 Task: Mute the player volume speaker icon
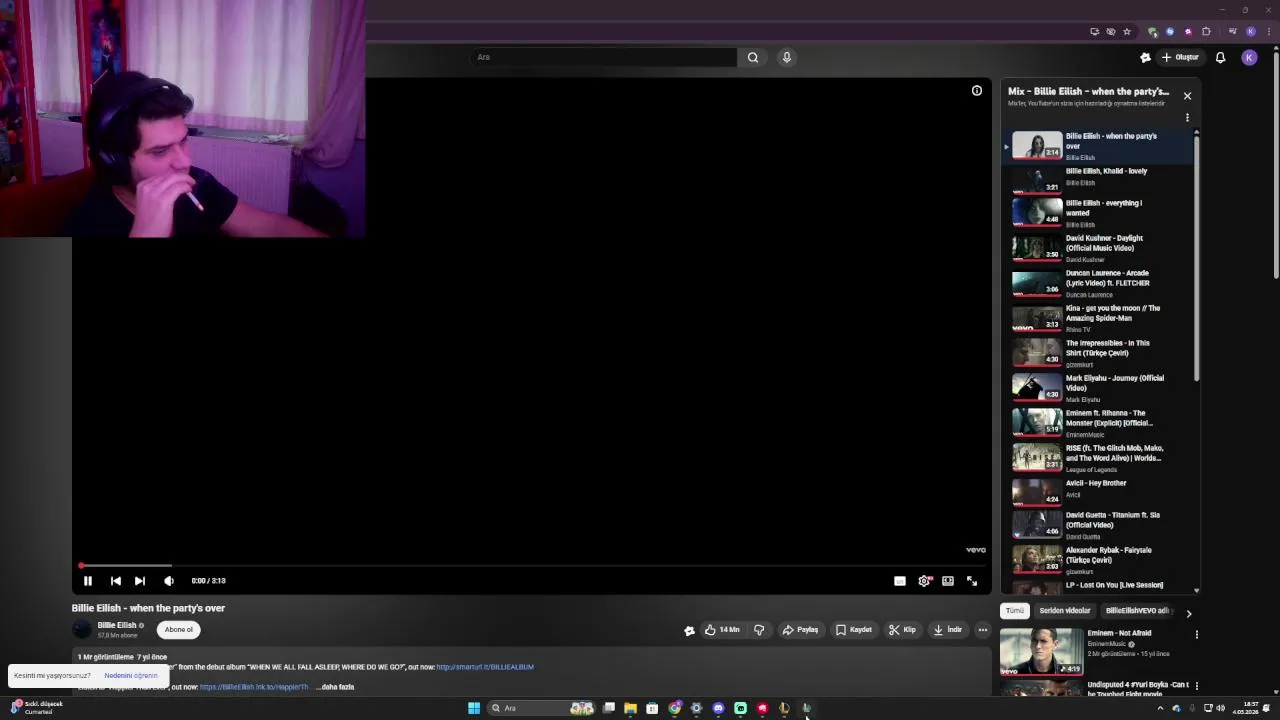click(x=169, y=581)
